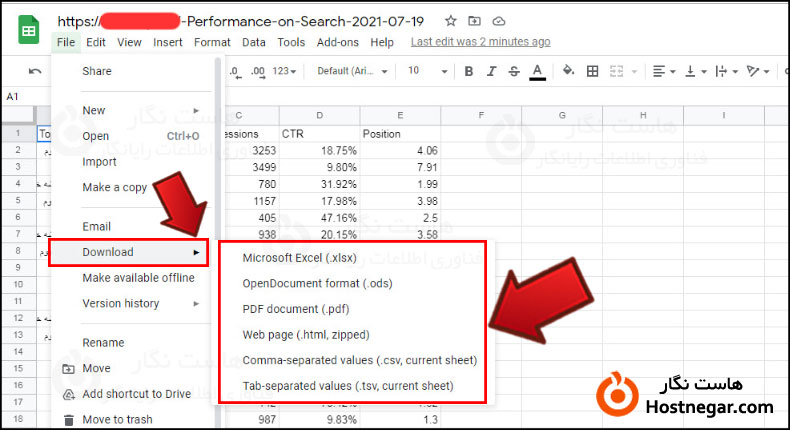Select Download menu entry

click(128, 252)
